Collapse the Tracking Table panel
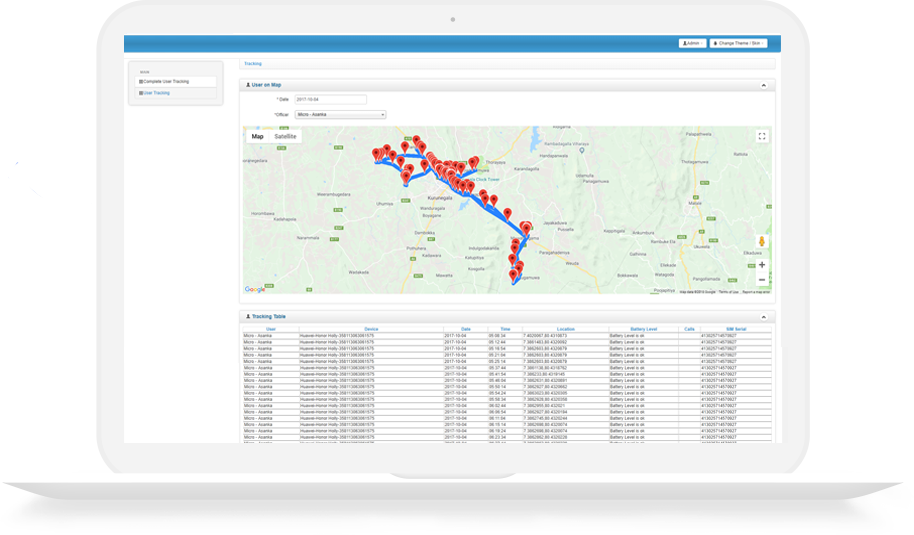The width and height of the screenshot is (914, 535). click(x=765, y=316)
